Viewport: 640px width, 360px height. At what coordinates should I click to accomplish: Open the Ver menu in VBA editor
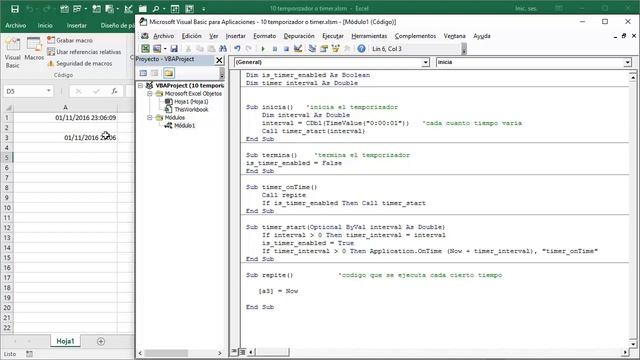[x=214, y=36]
